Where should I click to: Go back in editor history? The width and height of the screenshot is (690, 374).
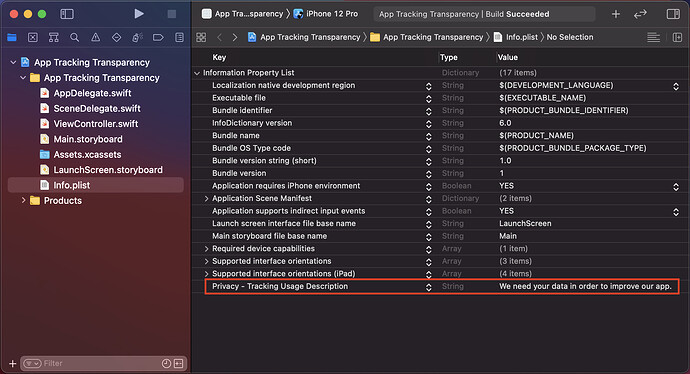[220, 37]
